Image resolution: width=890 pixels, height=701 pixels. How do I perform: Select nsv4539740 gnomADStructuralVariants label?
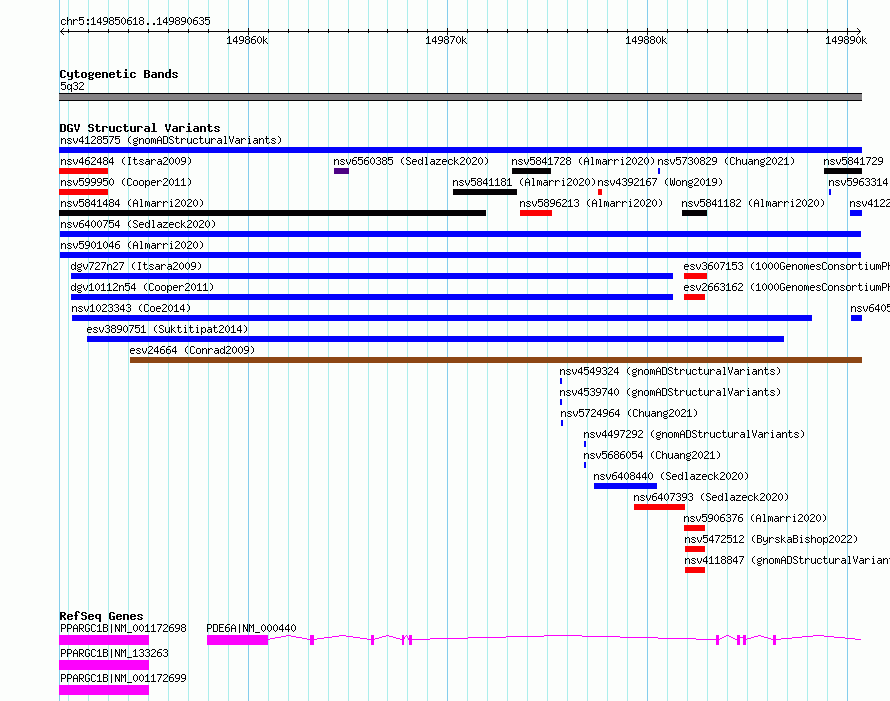670,392
